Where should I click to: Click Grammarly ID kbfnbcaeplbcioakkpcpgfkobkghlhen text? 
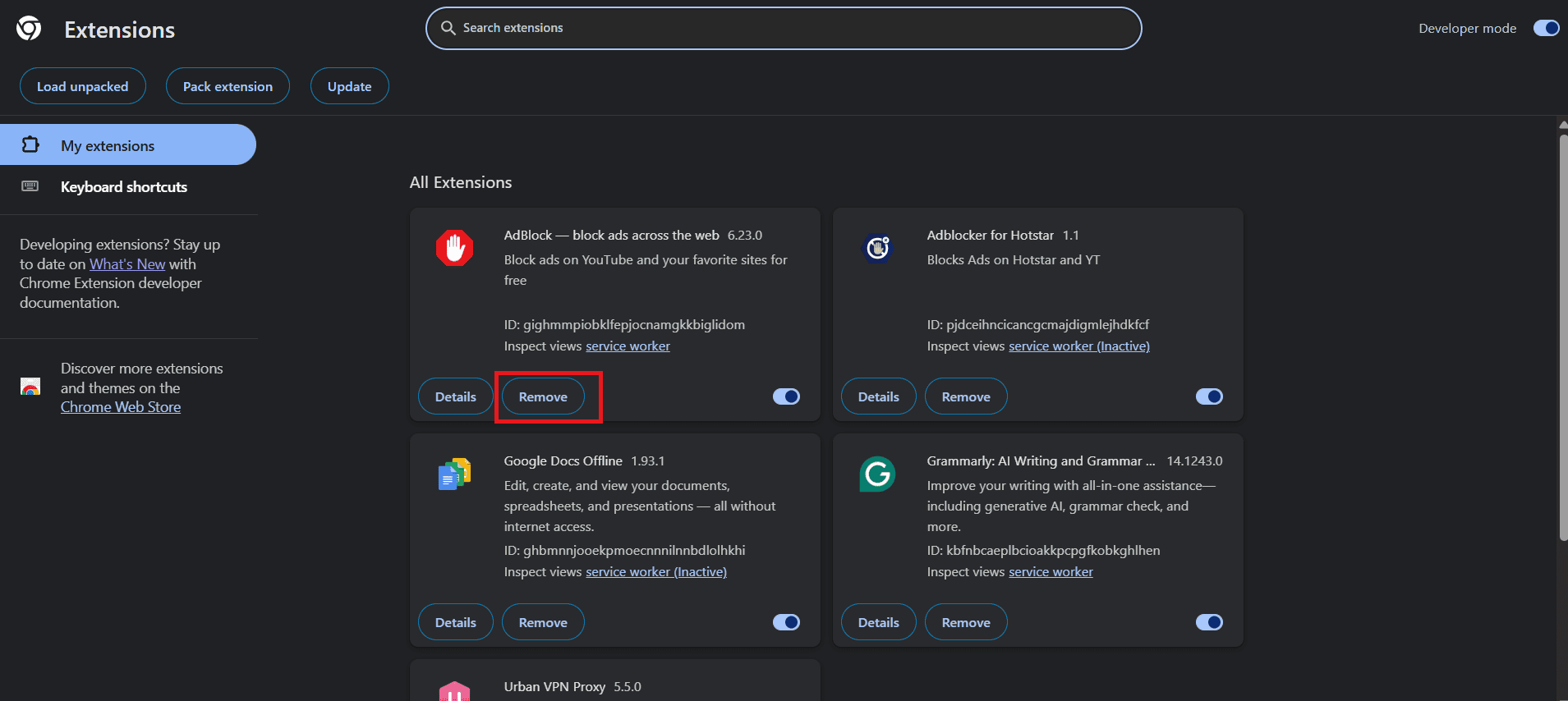point(1044,551)
